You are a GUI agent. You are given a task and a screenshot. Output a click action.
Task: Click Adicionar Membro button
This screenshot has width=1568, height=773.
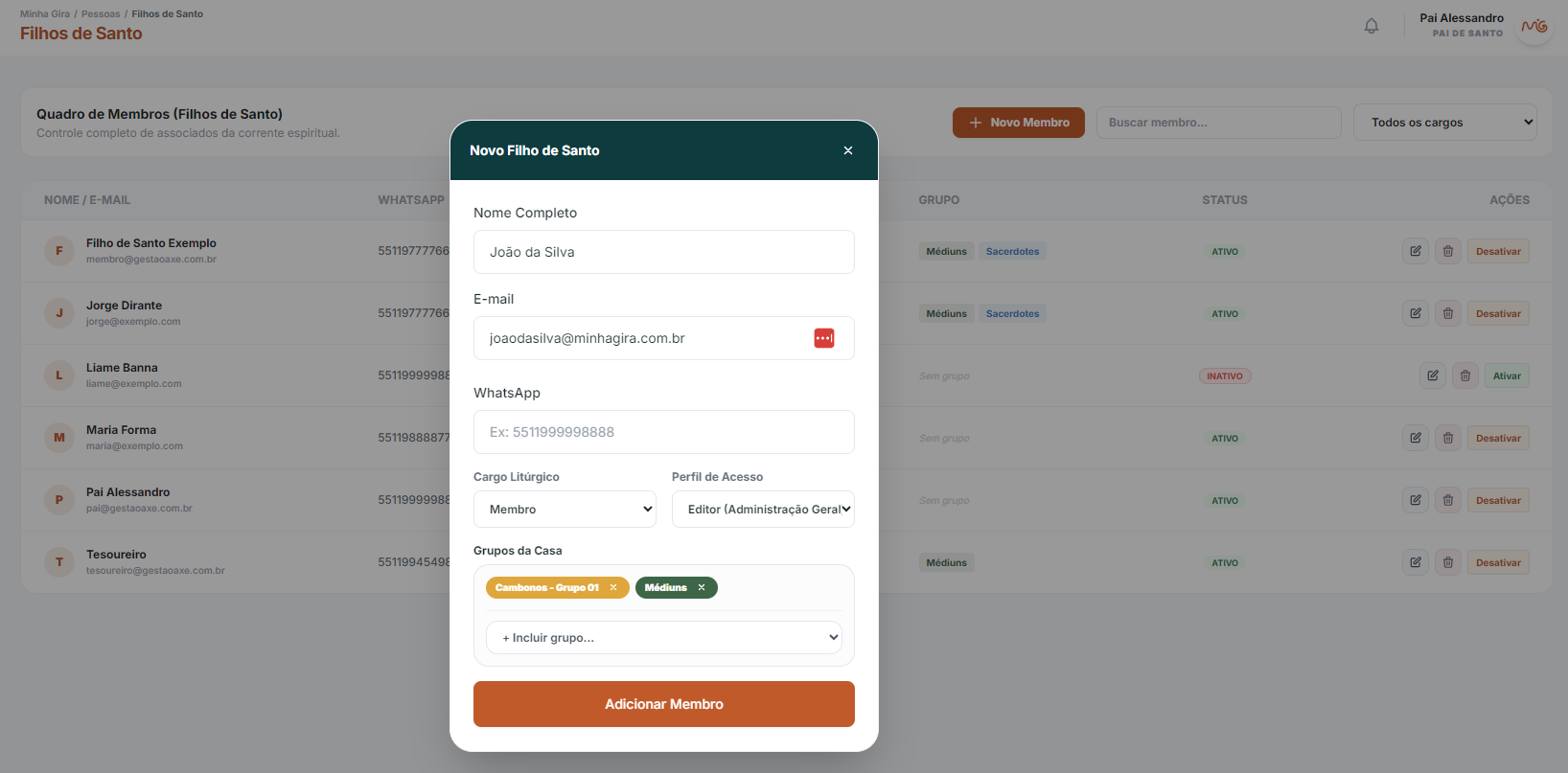(x=664, y=704)
